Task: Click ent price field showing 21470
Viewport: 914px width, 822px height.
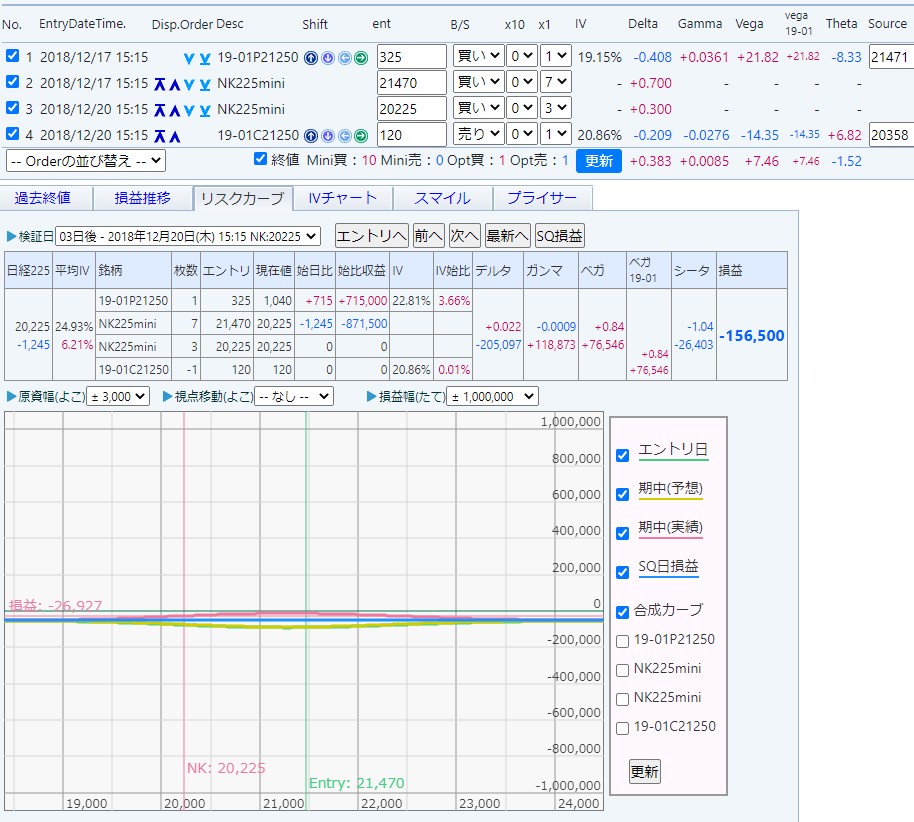Action: pos(412,83)
